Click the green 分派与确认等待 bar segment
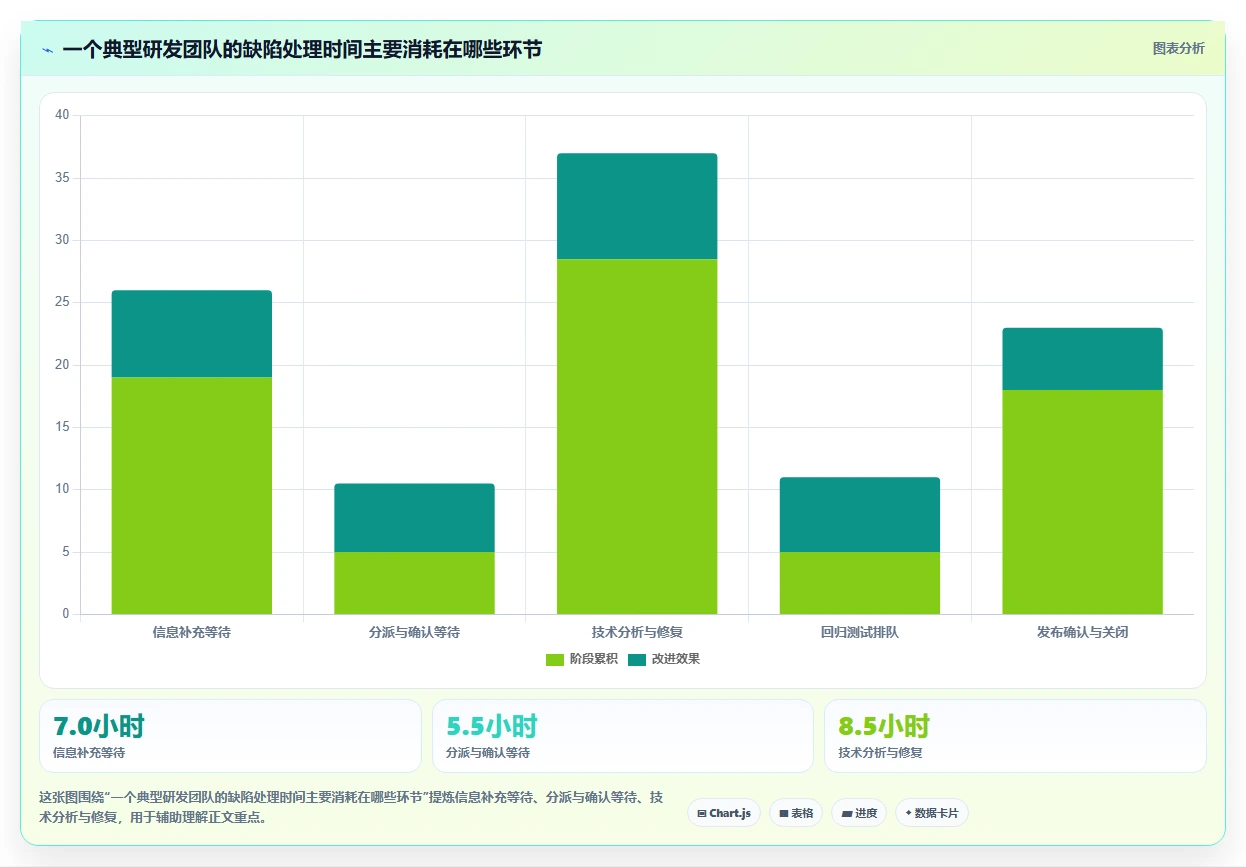This screenshot has height=867, width=1246. coord(414,583)
